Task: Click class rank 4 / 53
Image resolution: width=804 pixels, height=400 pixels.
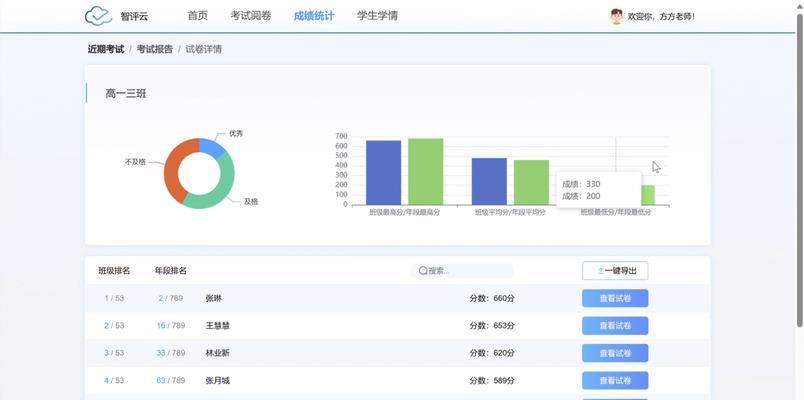Action: tap(114, 381)
